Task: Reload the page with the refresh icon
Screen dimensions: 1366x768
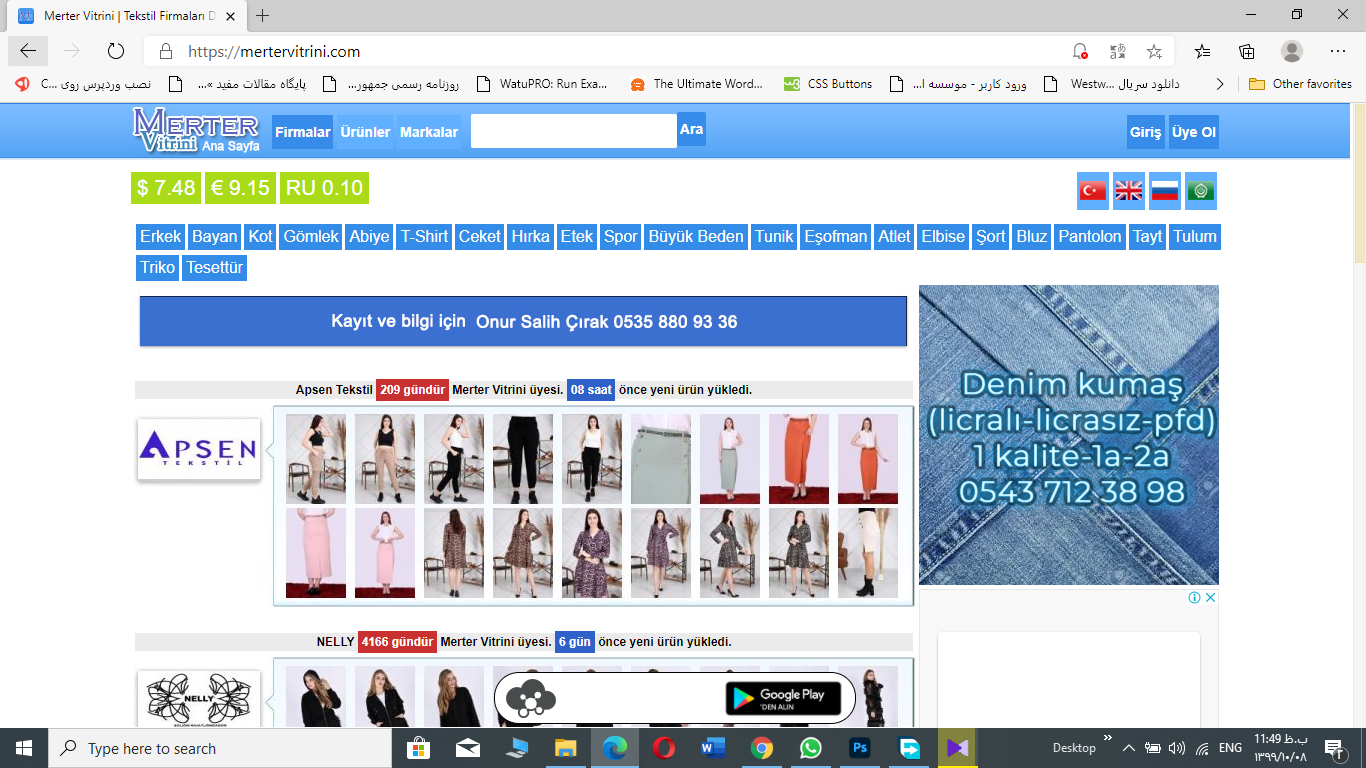Action: 115,51
